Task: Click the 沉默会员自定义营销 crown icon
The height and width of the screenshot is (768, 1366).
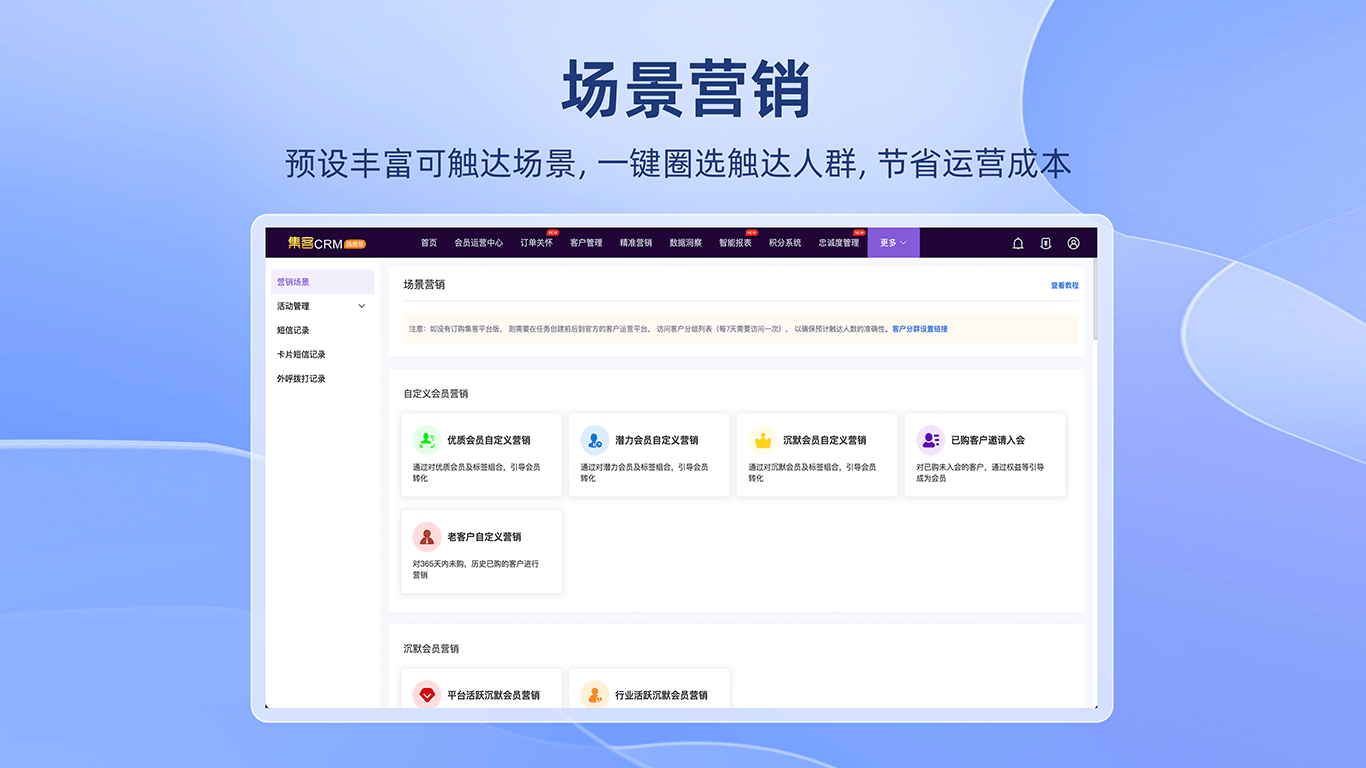Action: point(763,440)
